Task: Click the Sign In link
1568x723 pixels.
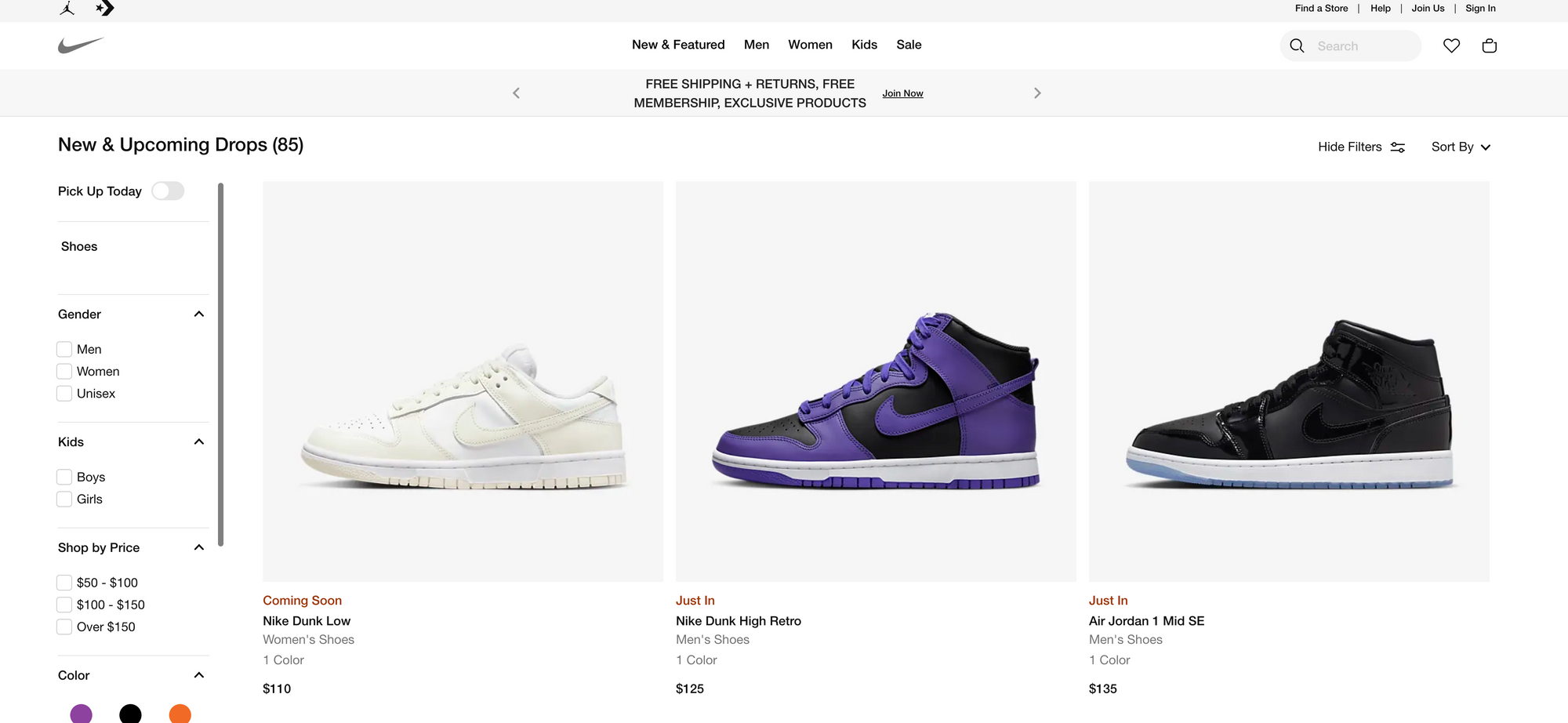Action: [x=1480, y=8]
